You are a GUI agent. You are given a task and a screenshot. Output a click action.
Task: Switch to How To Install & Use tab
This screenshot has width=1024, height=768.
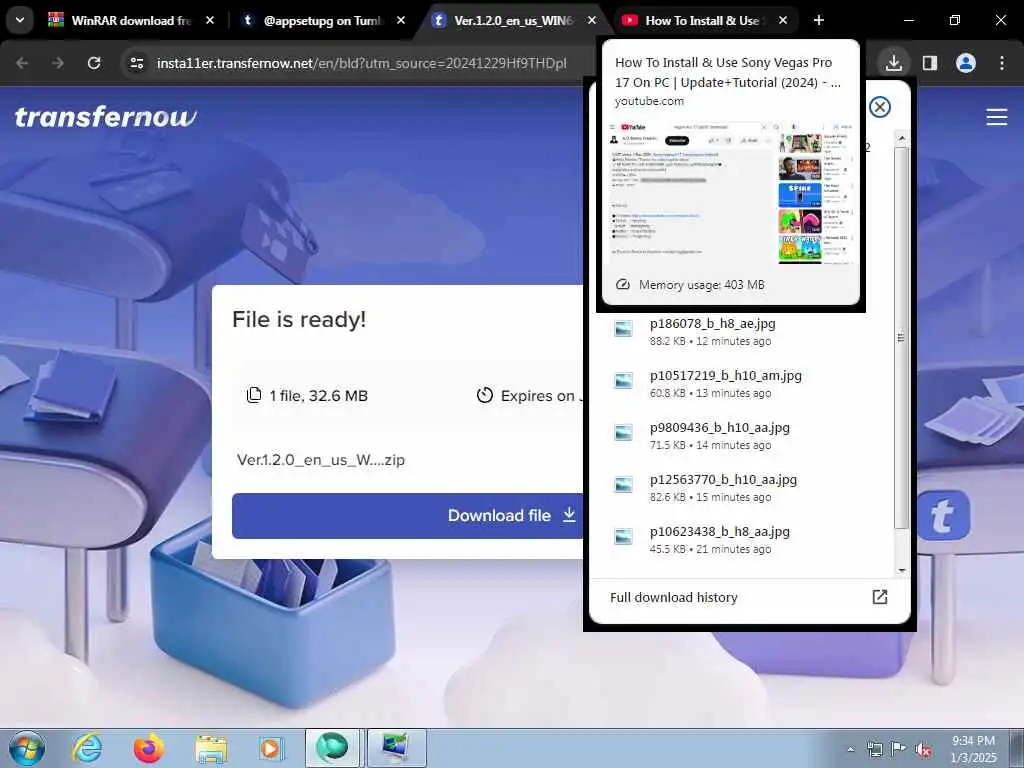(x=704, y=20)
